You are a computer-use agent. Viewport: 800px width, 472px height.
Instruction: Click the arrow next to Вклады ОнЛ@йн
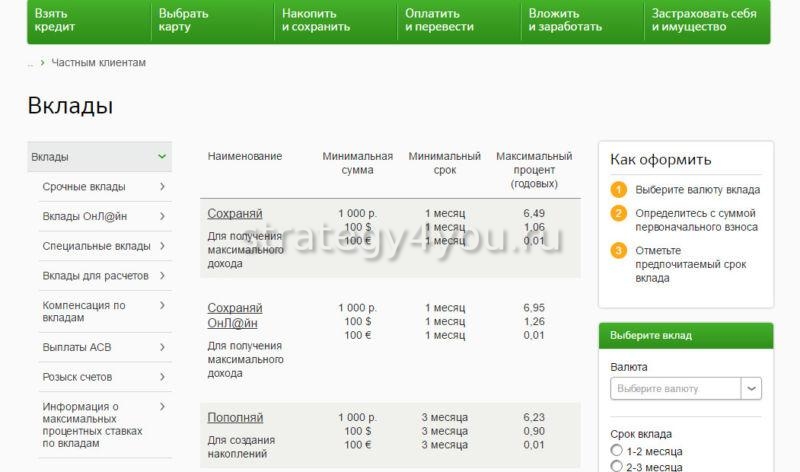point(162,216)
